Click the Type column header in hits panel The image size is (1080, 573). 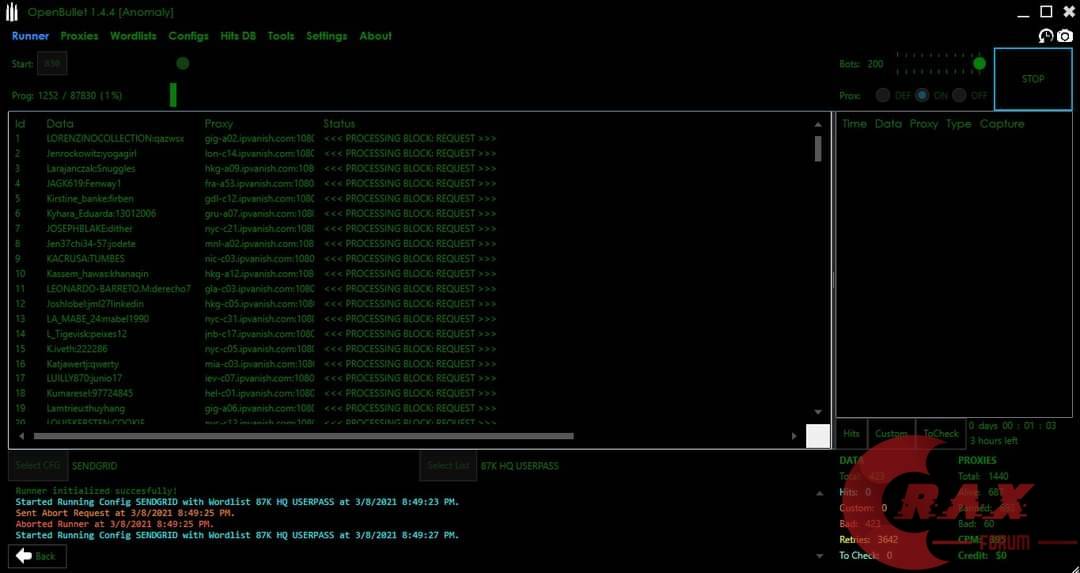958,124
